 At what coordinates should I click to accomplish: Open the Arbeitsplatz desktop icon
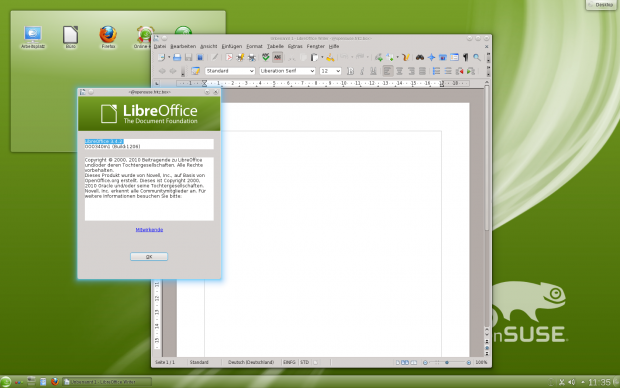(32, 37)
